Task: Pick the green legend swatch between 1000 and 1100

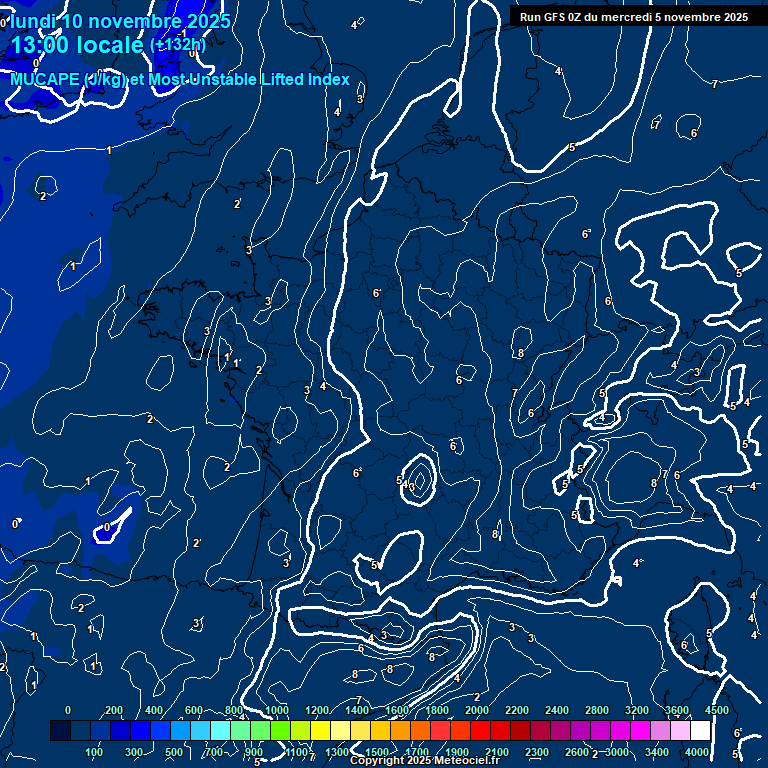Action: pyautogui.click(x=281, y=730)
